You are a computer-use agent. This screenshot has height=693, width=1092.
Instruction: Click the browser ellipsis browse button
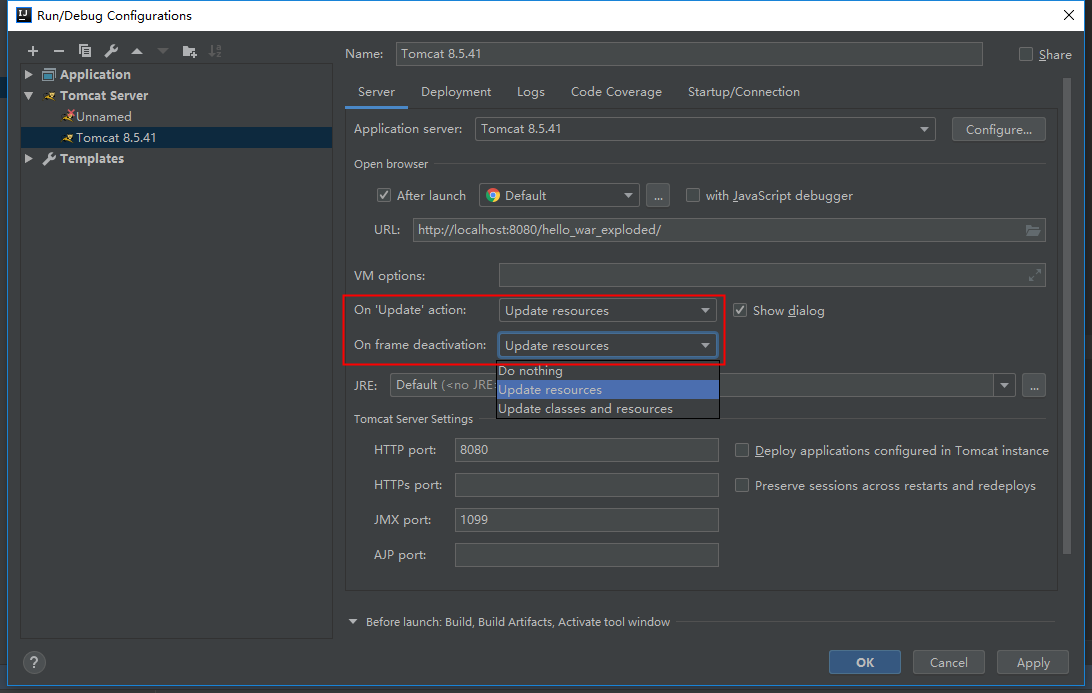click(x=657, y=195)
